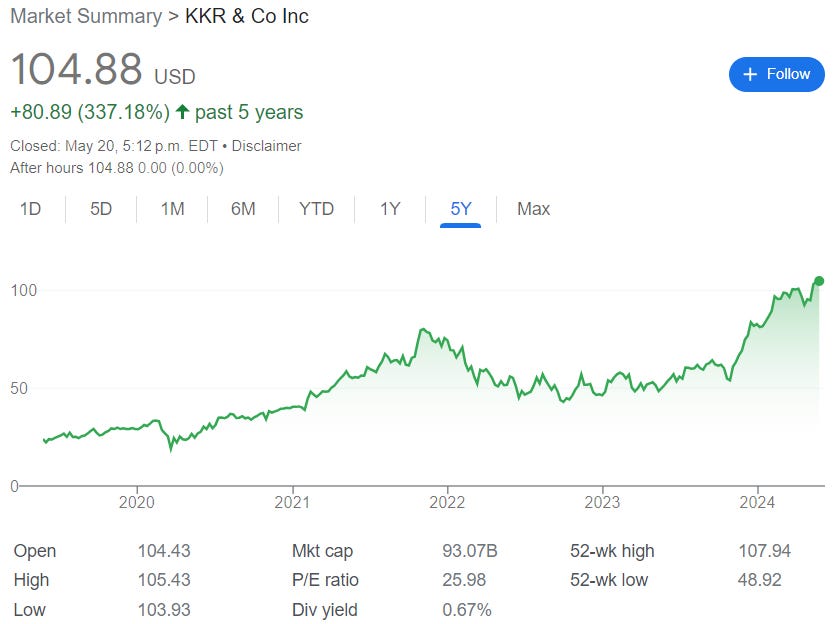Open the Market Summary breadcrumb link
837x624 pixels.
point(86,16)
